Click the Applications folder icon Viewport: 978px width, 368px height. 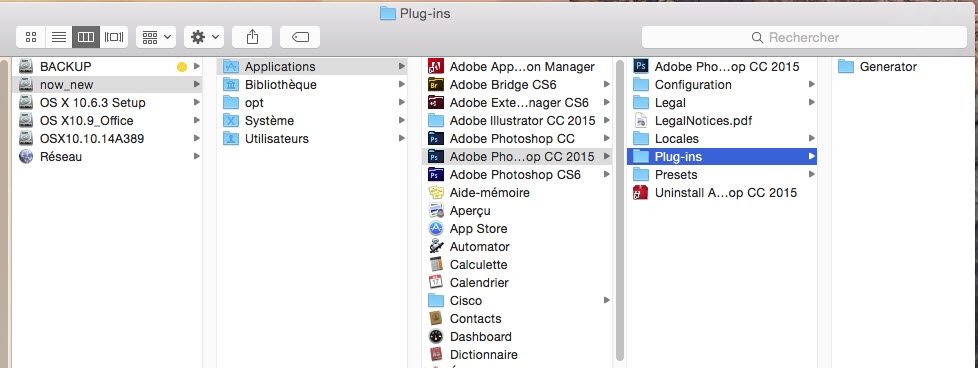[x=231, y=66]
